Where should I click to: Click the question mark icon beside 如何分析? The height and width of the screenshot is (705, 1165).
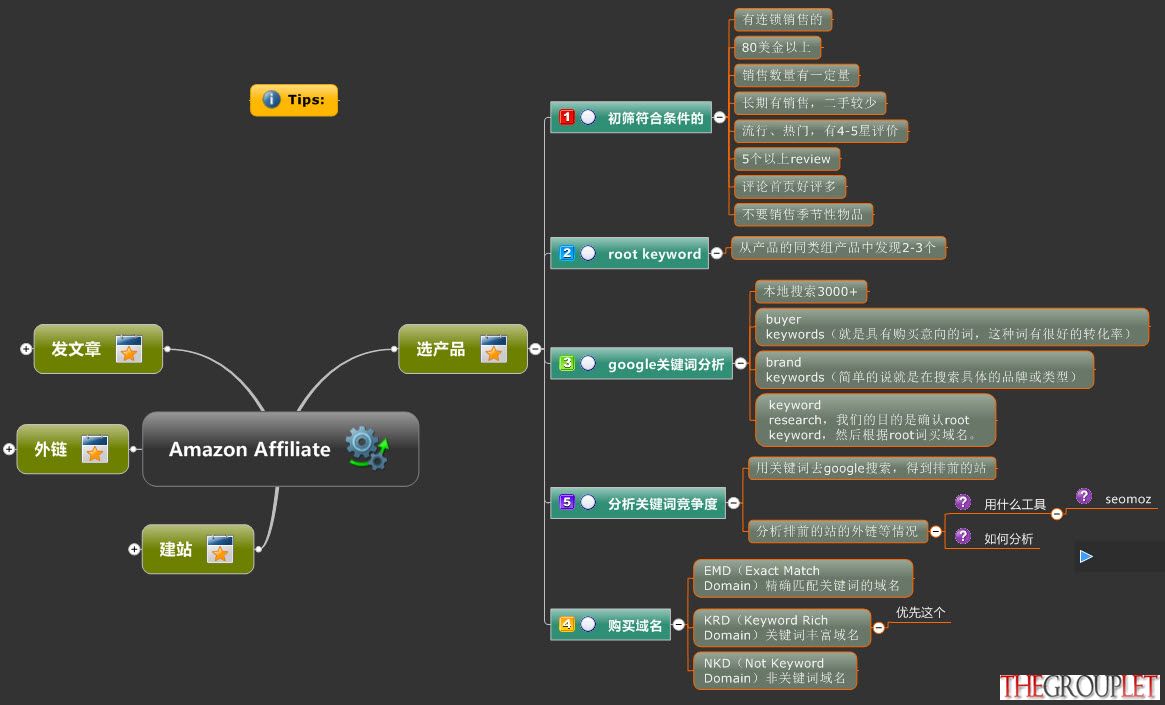click(x=963, y=536)
